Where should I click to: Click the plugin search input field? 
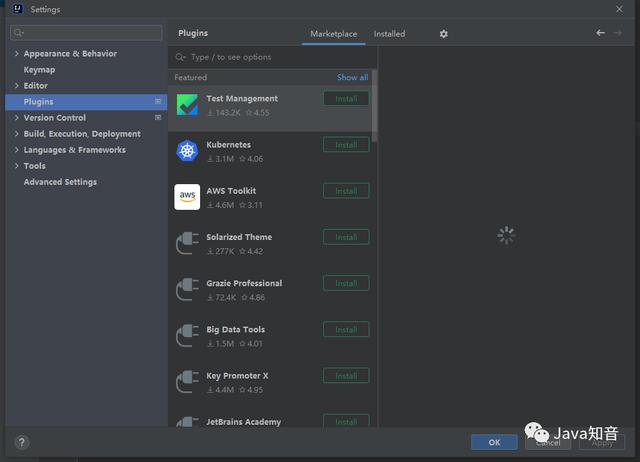275,57
